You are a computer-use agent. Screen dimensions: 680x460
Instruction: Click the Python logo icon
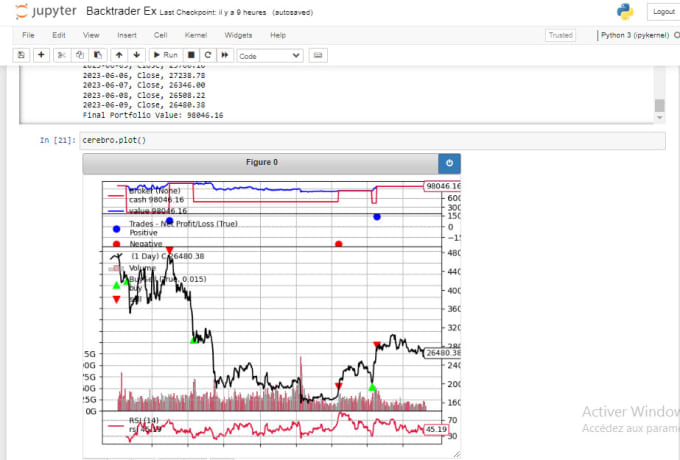(x=625, y=12)
